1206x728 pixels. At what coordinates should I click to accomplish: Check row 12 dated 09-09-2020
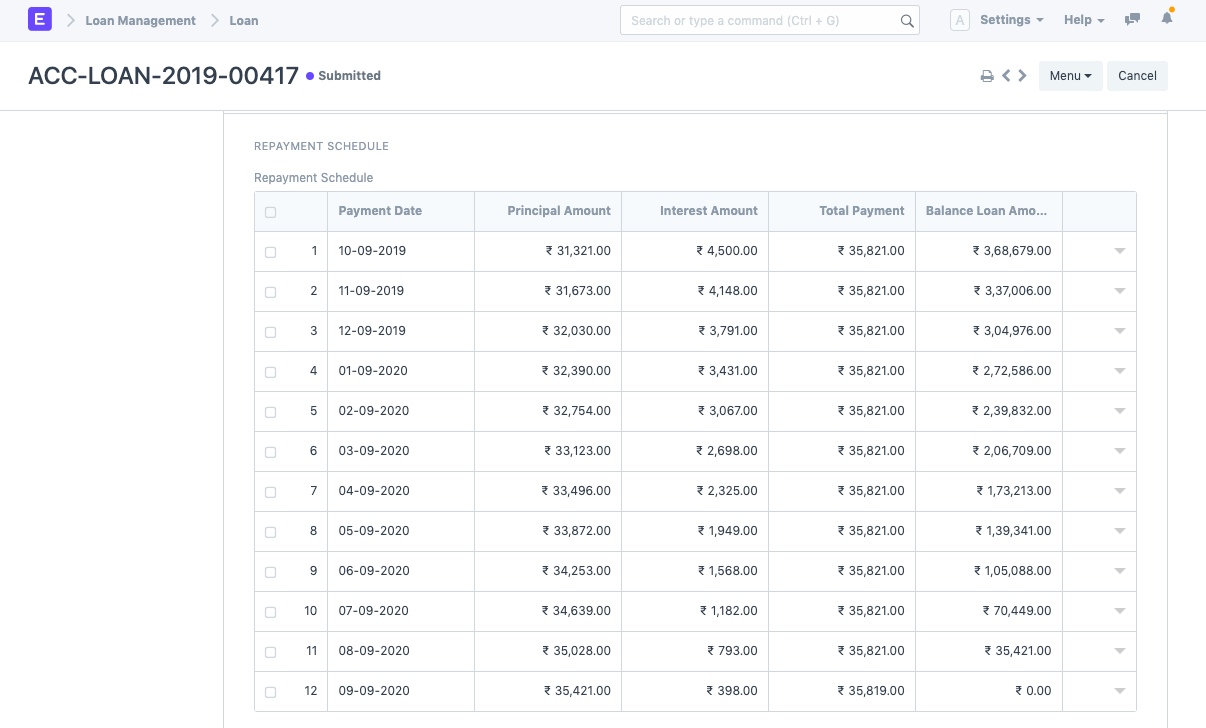(270, 691)
